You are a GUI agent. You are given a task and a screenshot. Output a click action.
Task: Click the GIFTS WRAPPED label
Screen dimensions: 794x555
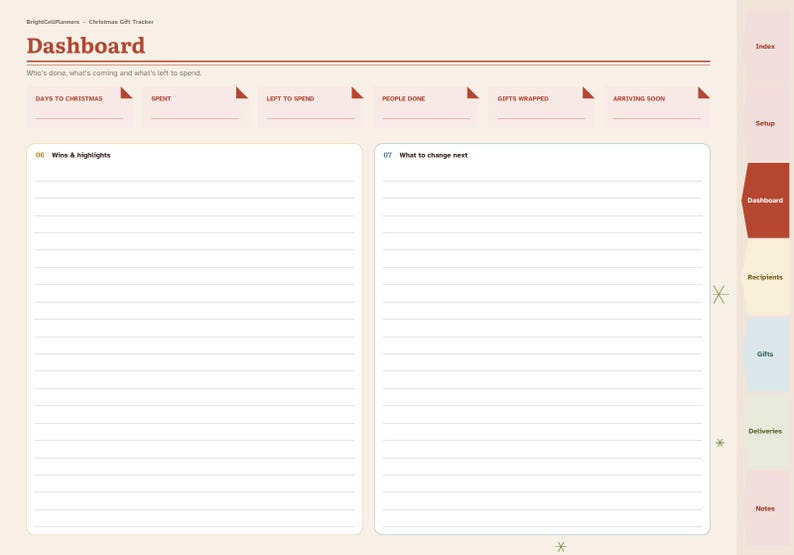pyautogui.click(x=523, y=99)
